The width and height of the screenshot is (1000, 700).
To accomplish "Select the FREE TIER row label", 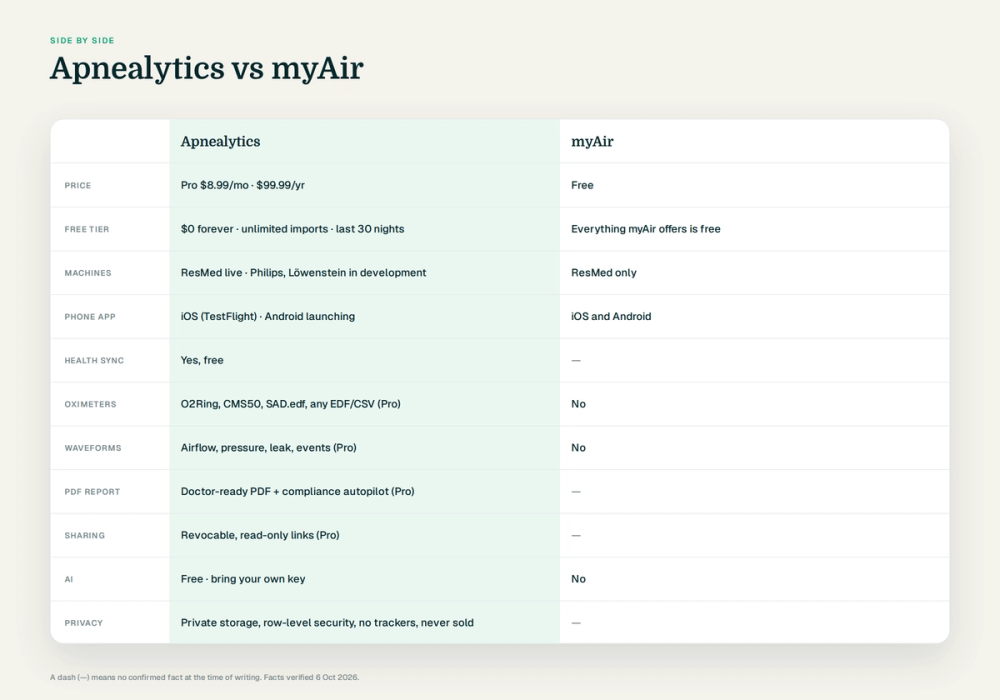I will coord(87,230).
